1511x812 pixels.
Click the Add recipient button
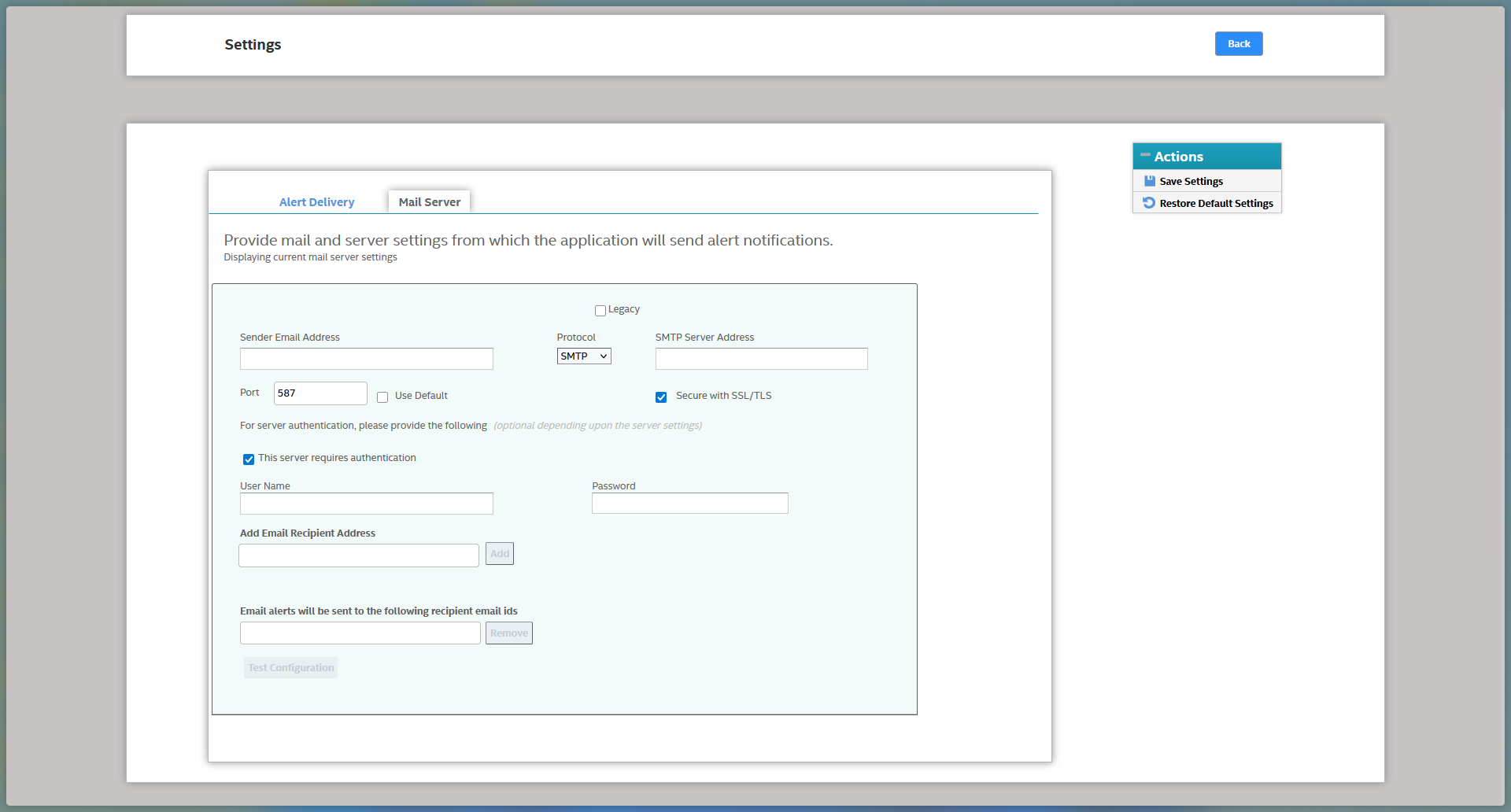pos(500,554)
